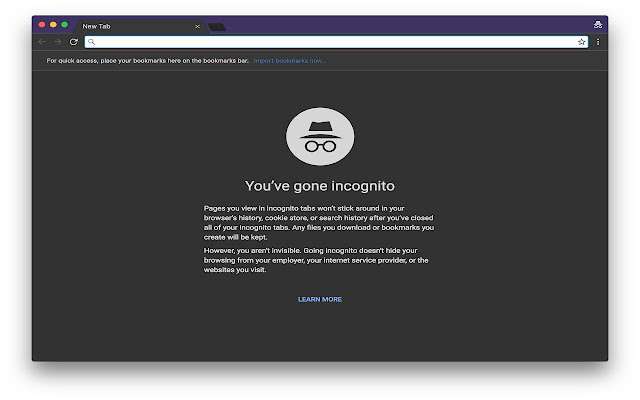Open a new tab with the new tab button
The image size is (640, 400).
point(217,27)
